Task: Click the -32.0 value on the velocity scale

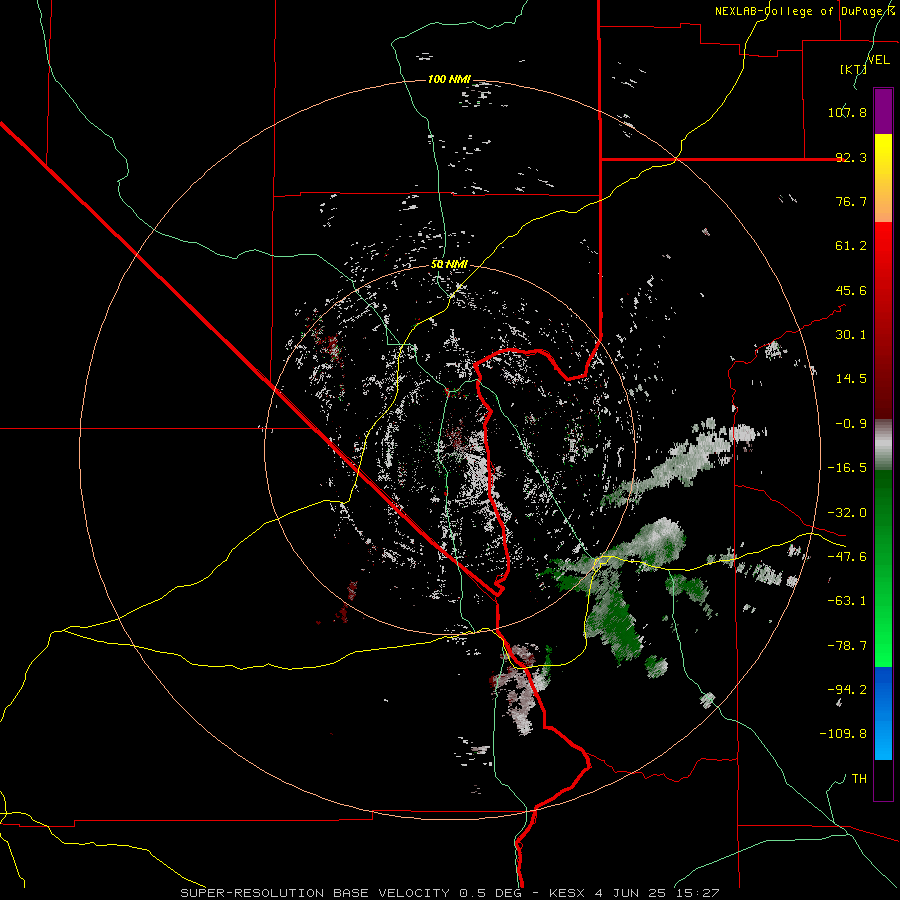Action: 847,513
